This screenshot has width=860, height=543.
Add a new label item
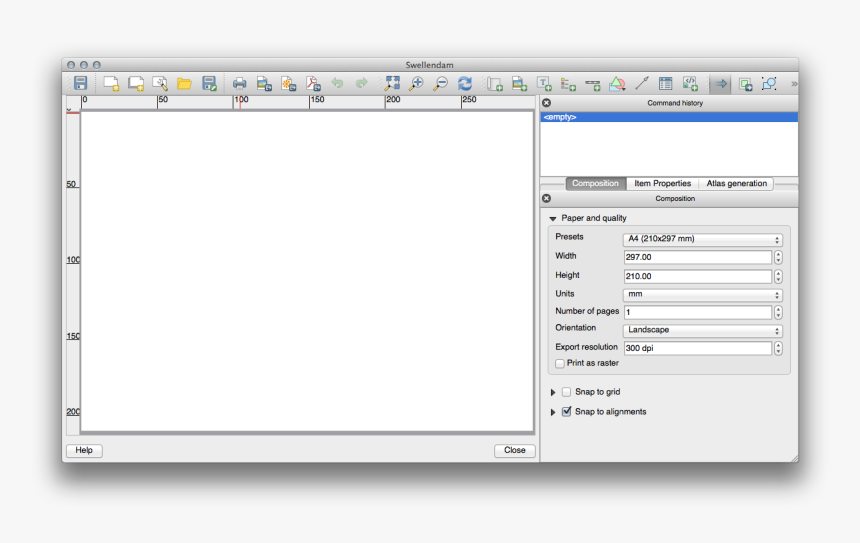544,83
